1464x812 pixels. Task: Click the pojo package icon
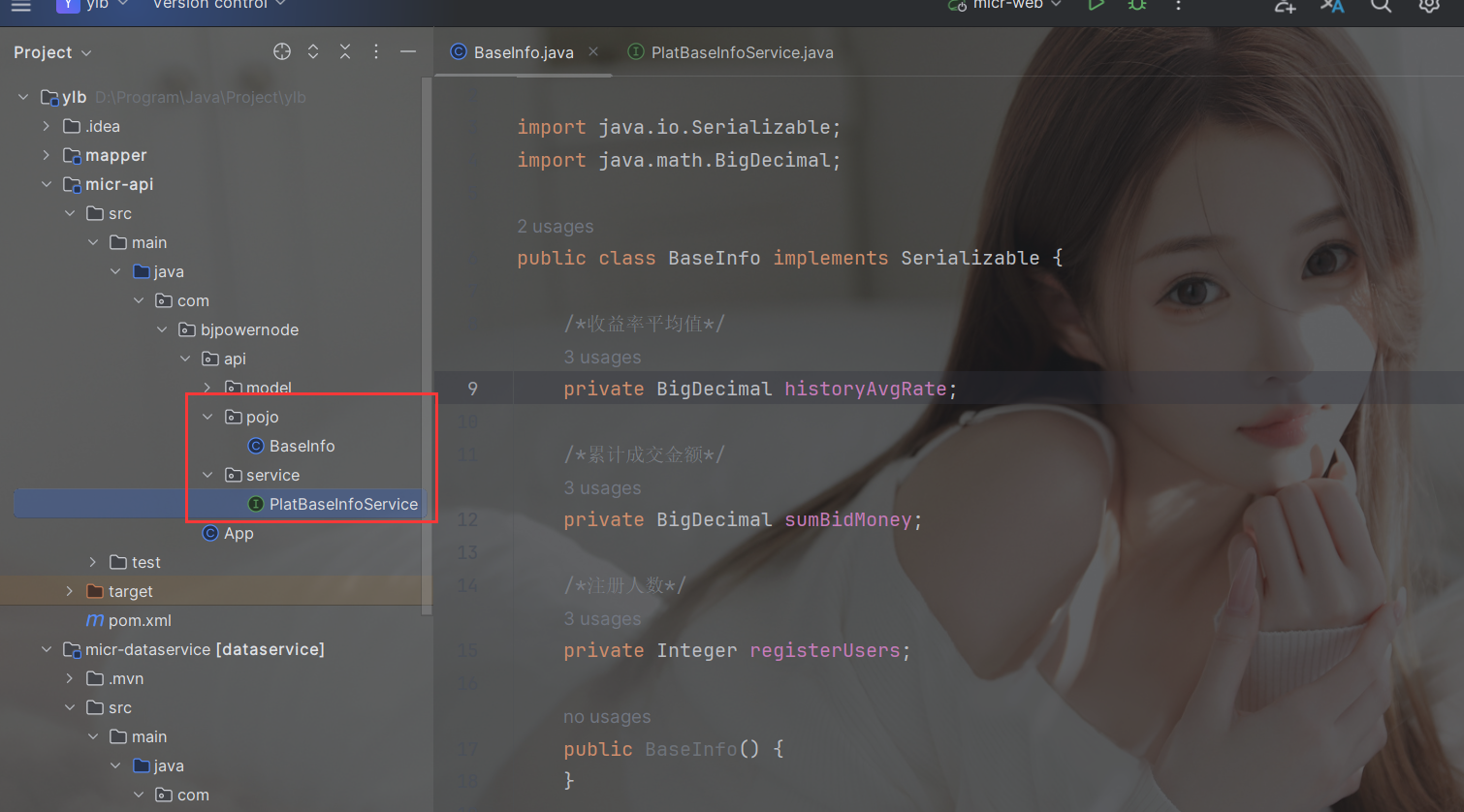[234, 417]
